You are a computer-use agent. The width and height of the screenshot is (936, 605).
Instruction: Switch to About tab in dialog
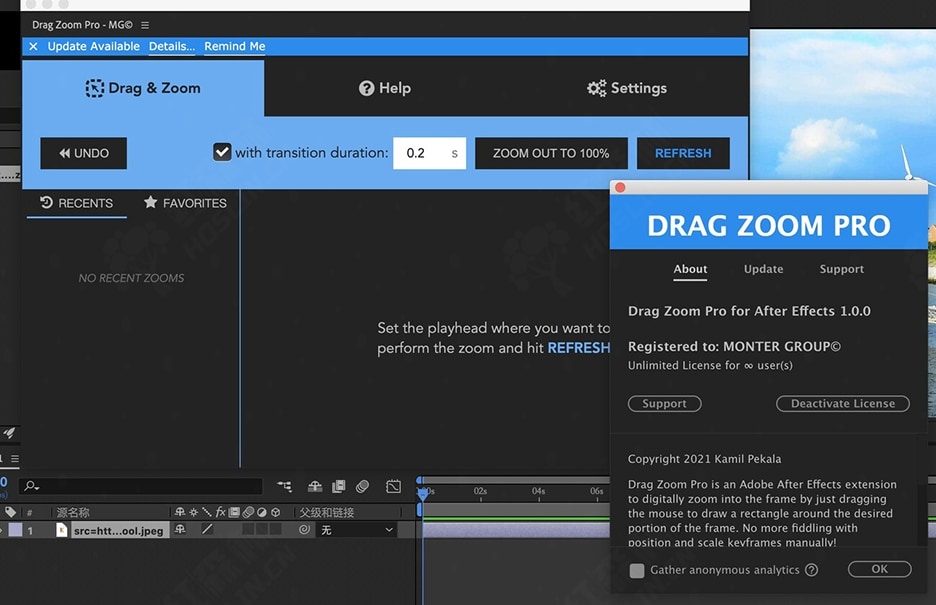pyautogui.click(x=690, y=269)
